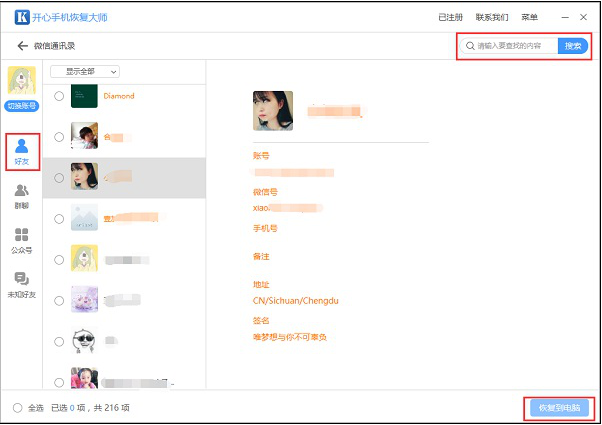The image size is (602, 425).
Task: Click the account avatar above 切换账号
Action: 22,80
